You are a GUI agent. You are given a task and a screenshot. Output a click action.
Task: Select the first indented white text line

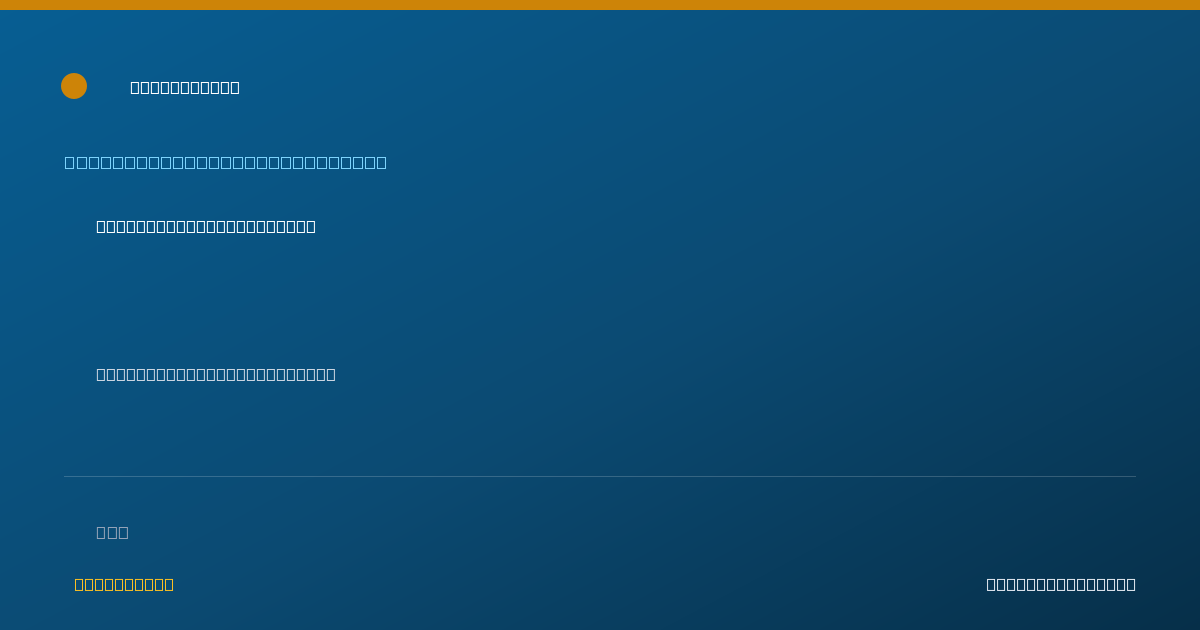click(206, 226)
